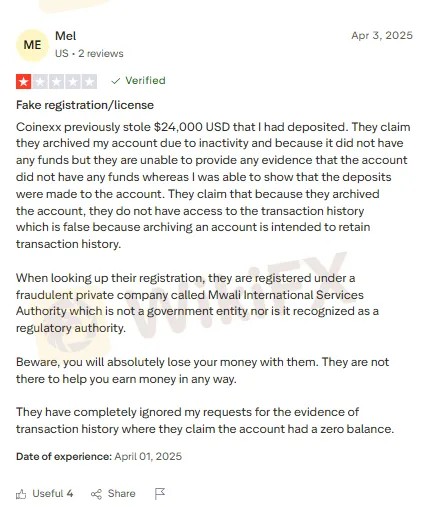Open reviewer name Mel

[66, 36]
